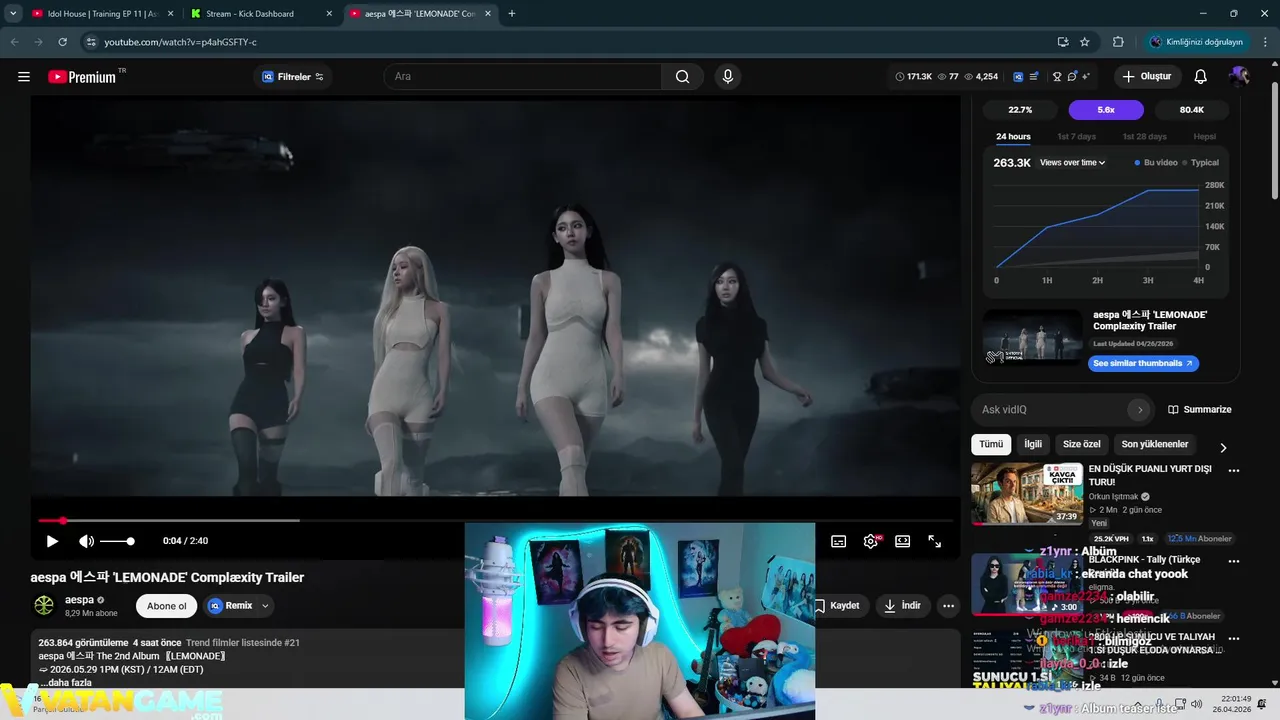Toggle Bu video chart legend
Screen dimensions: 1280x720
(1156, 162)
